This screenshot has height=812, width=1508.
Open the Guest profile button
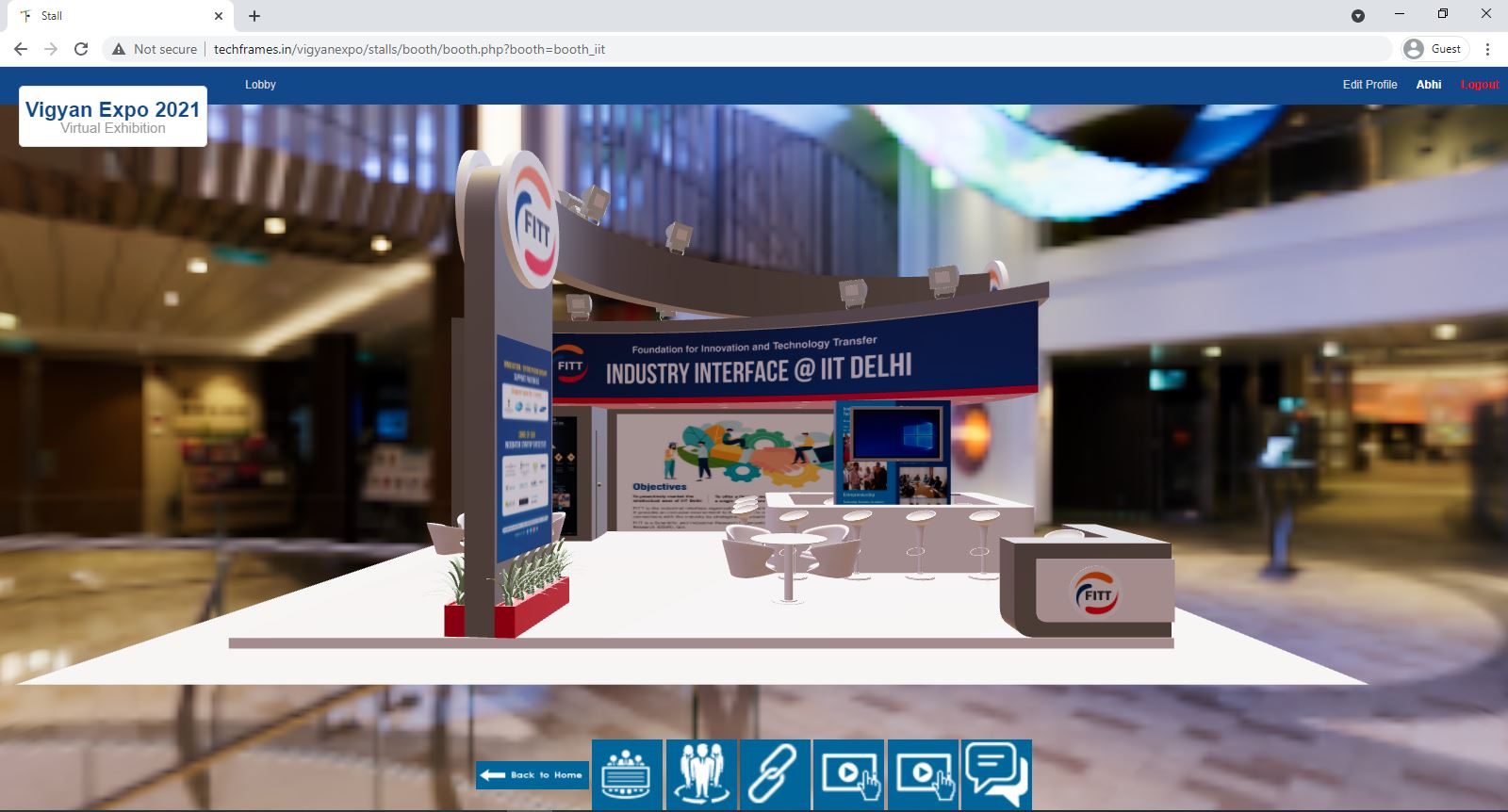[x=1434, y=49]
